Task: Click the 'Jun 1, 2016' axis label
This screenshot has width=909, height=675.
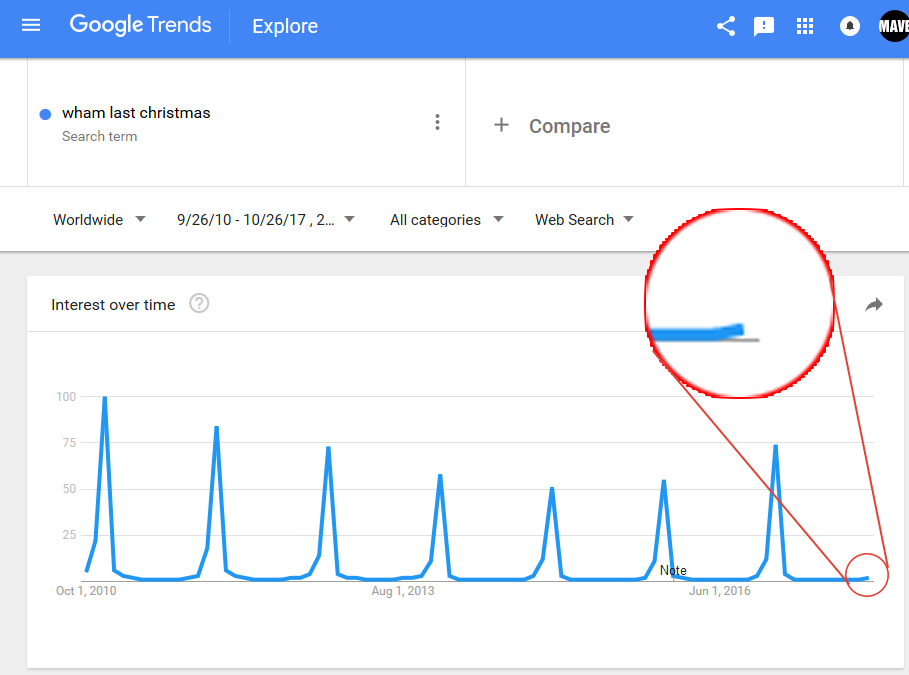Action: pos(719,591)
